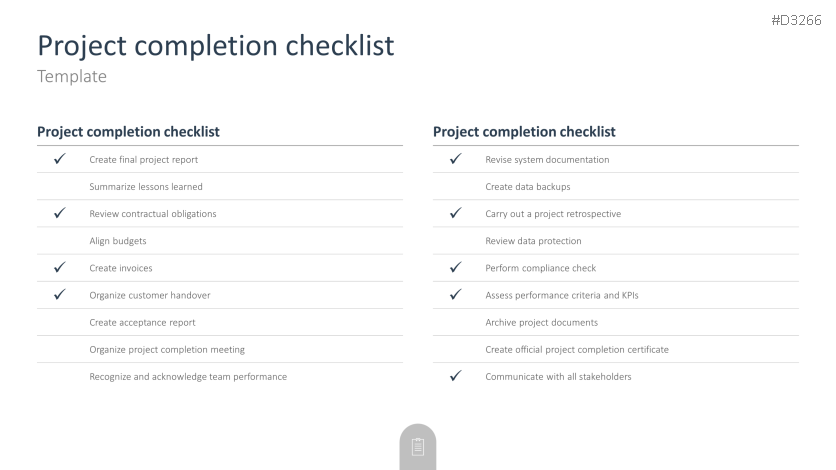Select the left column checklist heading
836x470 pixels.
tap(128, 132)
